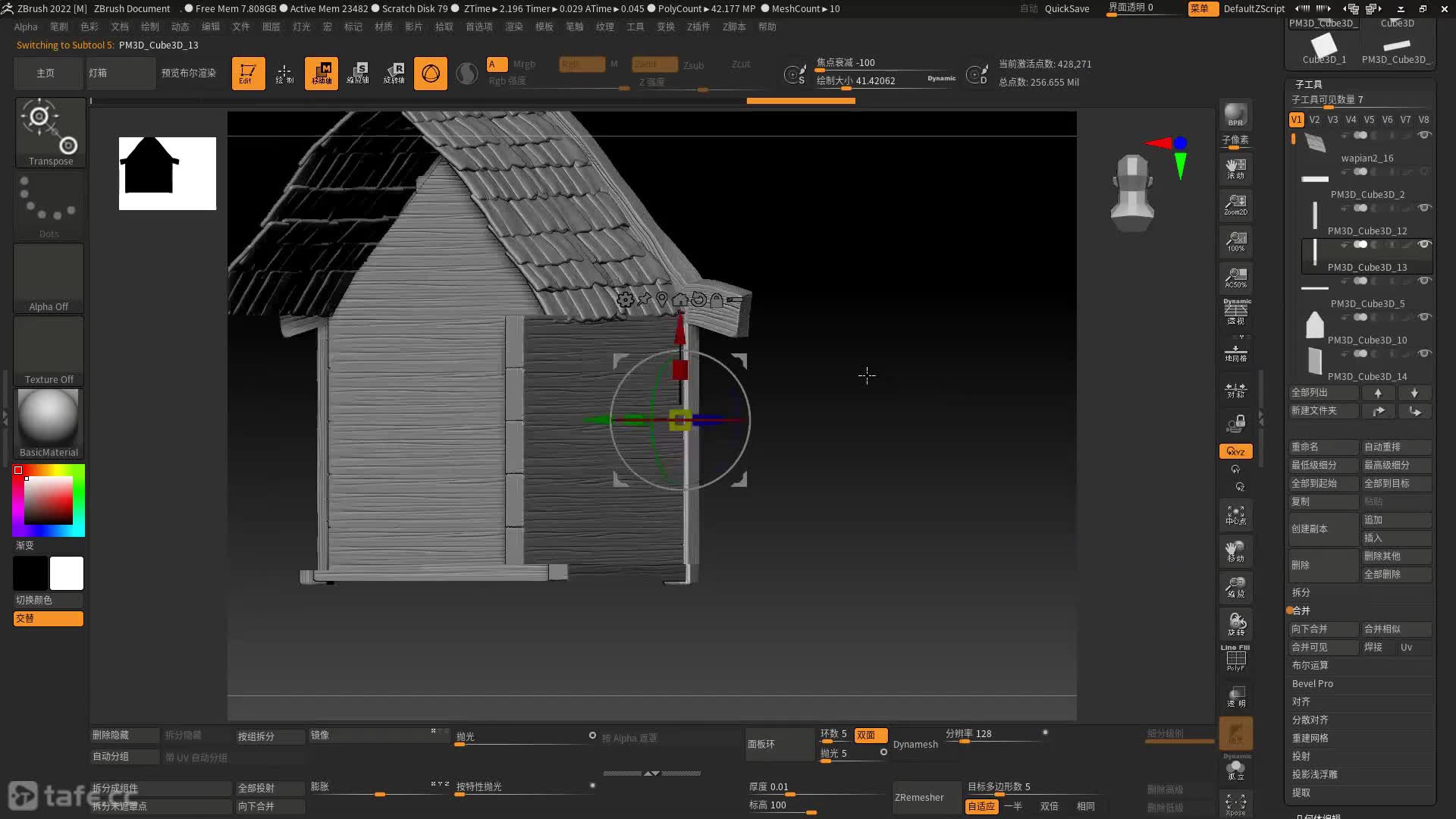Click the gizmo lock icon
Screen dimensions: 1456x819
click(717, 300)
